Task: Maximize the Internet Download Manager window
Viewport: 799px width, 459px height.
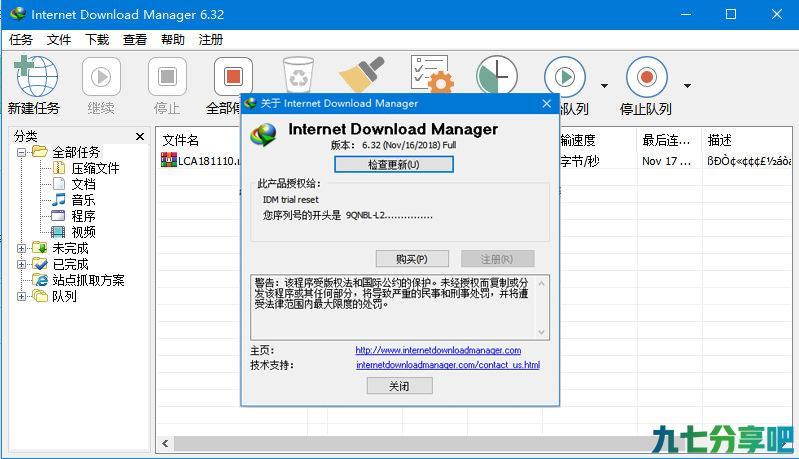Action: (x=731, y=14)
